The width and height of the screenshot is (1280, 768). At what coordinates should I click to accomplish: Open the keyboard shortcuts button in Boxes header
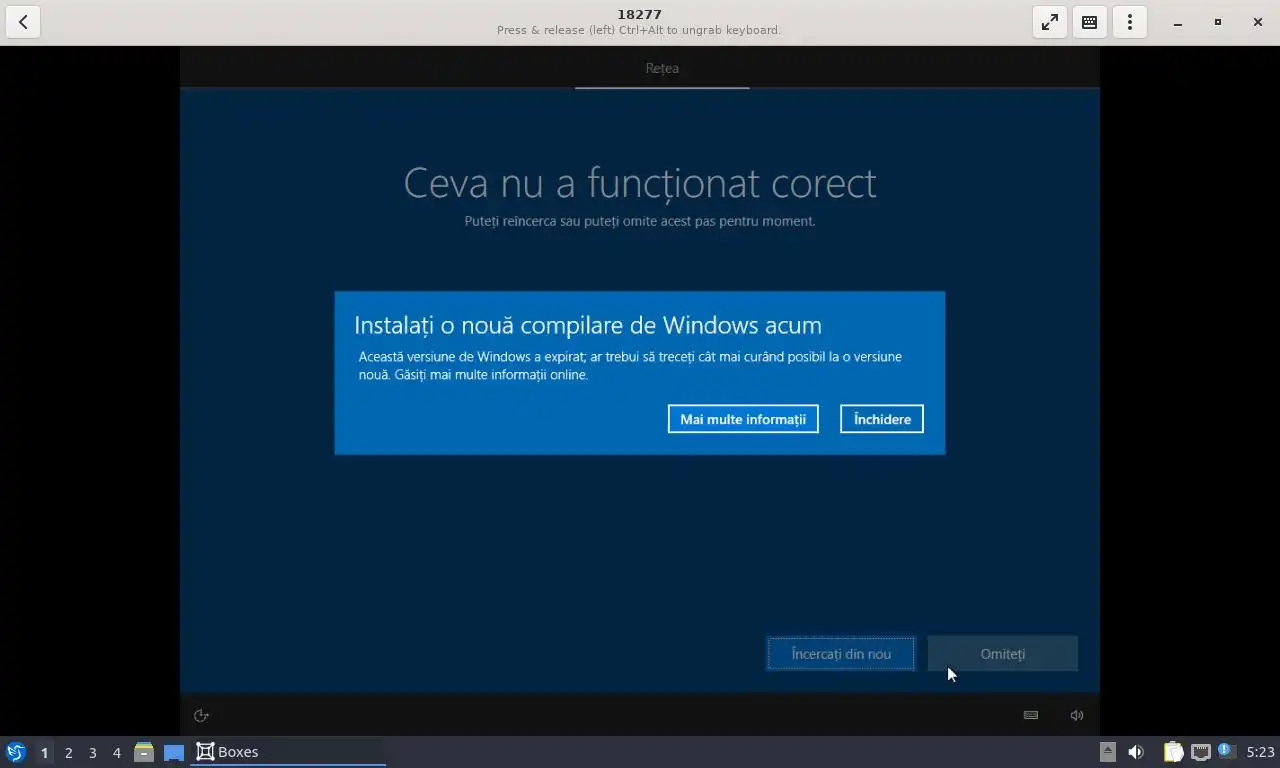point(1090,22)
